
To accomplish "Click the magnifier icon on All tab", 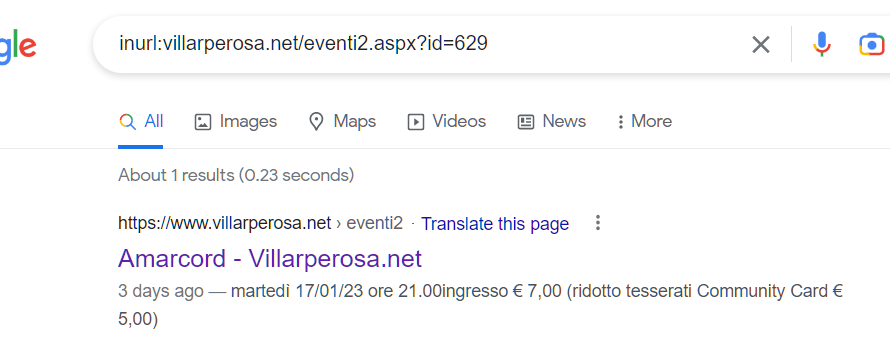I will tap(127, 122).
